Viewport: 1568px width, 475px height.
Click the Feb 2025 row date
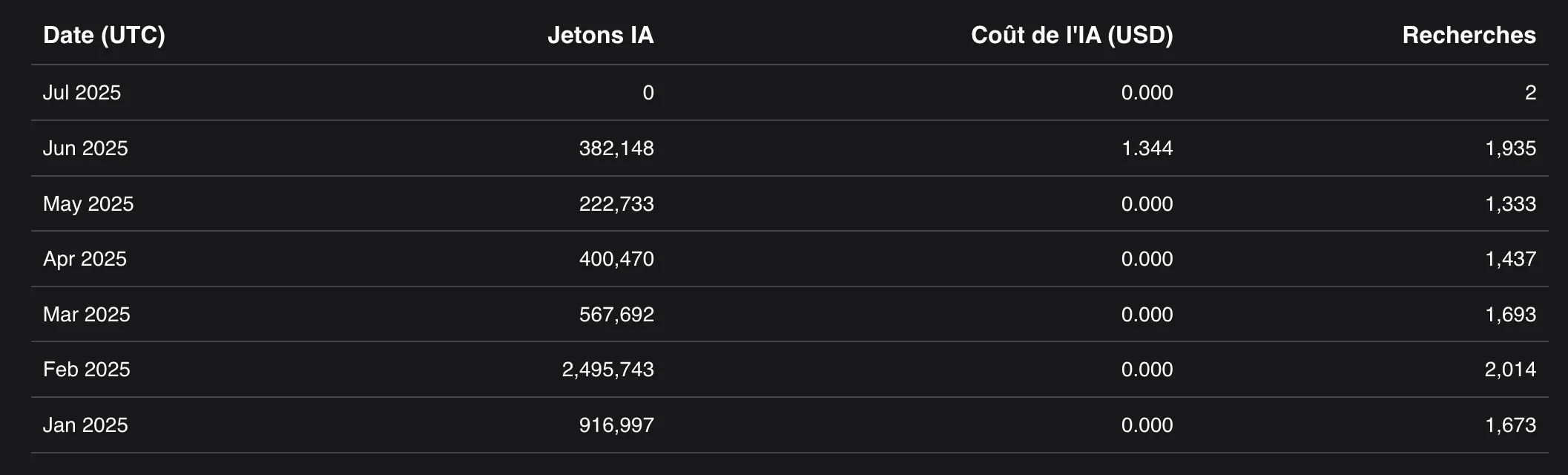point(86,370)
